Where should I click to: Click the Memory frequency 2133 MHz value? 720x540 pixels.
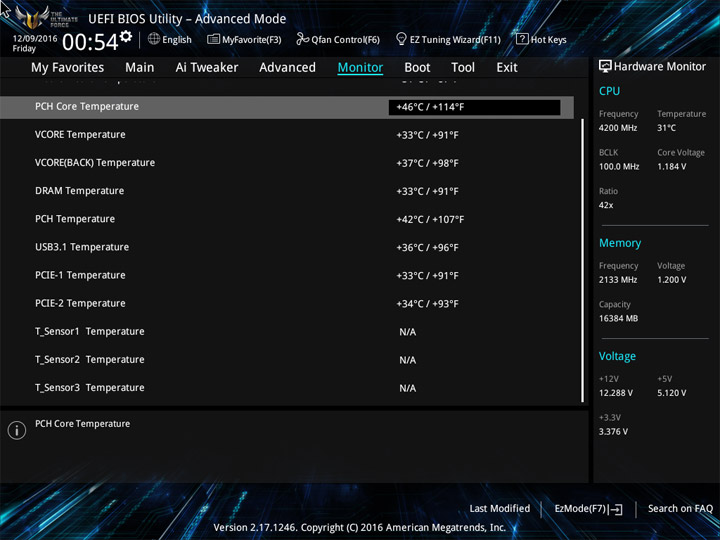tap(618, 280)
